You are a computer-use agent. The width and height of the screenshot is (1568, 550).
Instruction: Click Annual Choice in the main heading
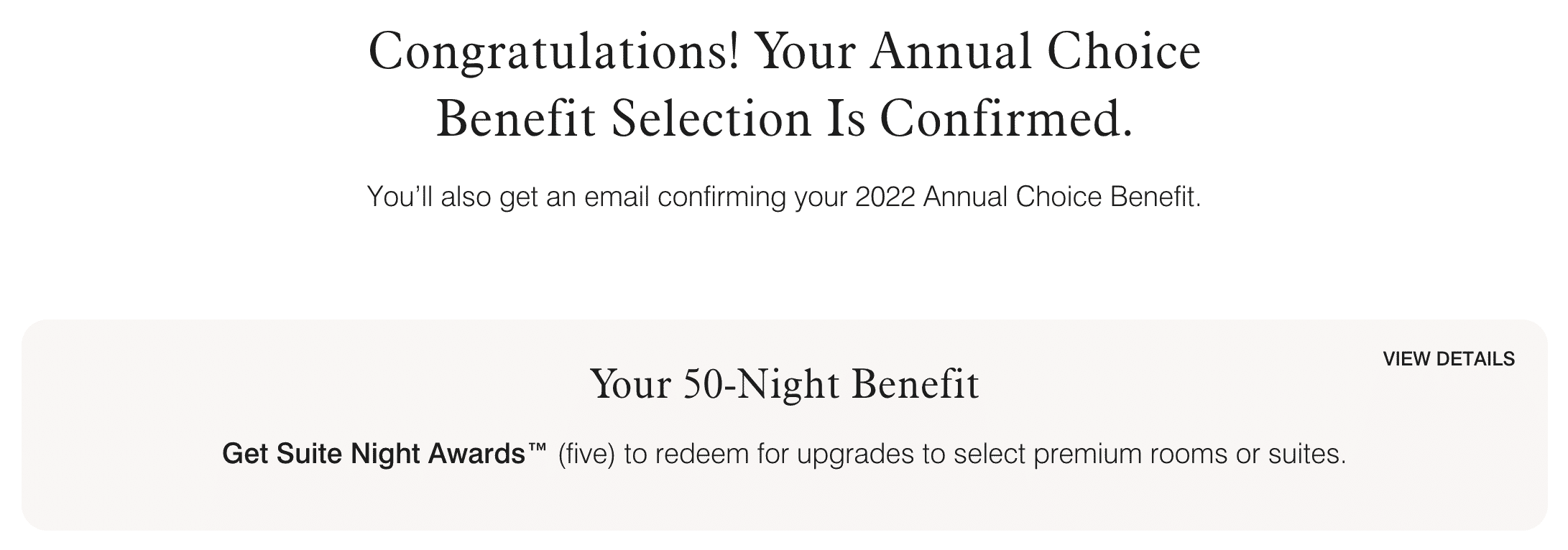click(x=1035, y=52)
